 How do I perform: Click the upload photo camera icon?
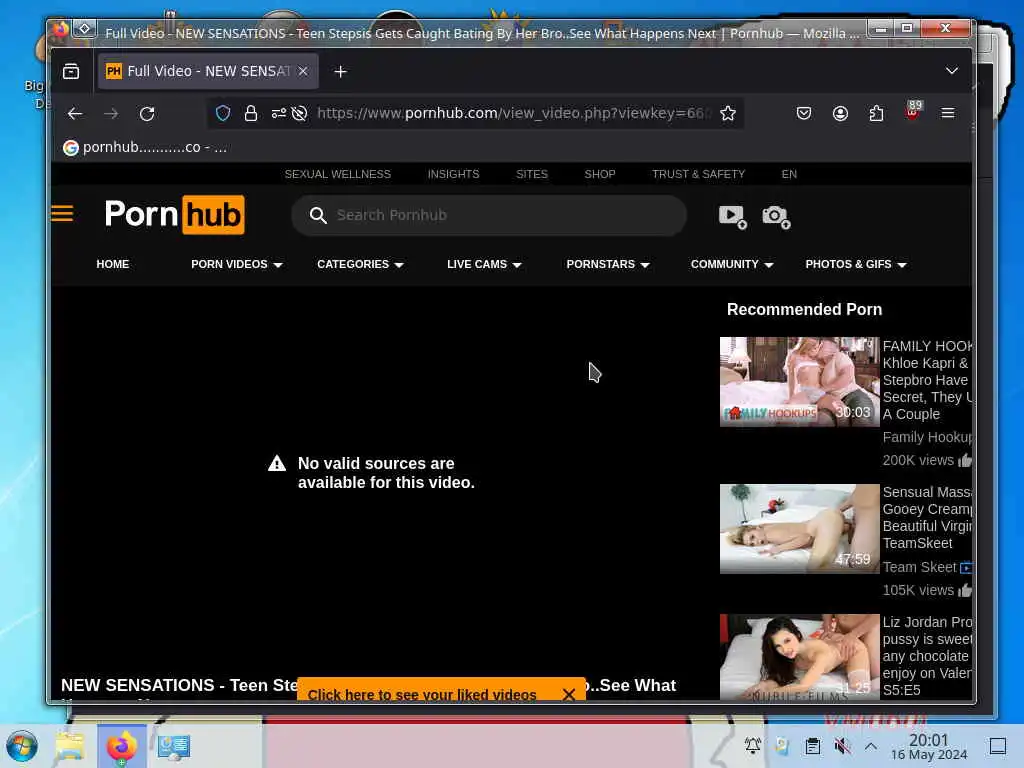[776, 217]
